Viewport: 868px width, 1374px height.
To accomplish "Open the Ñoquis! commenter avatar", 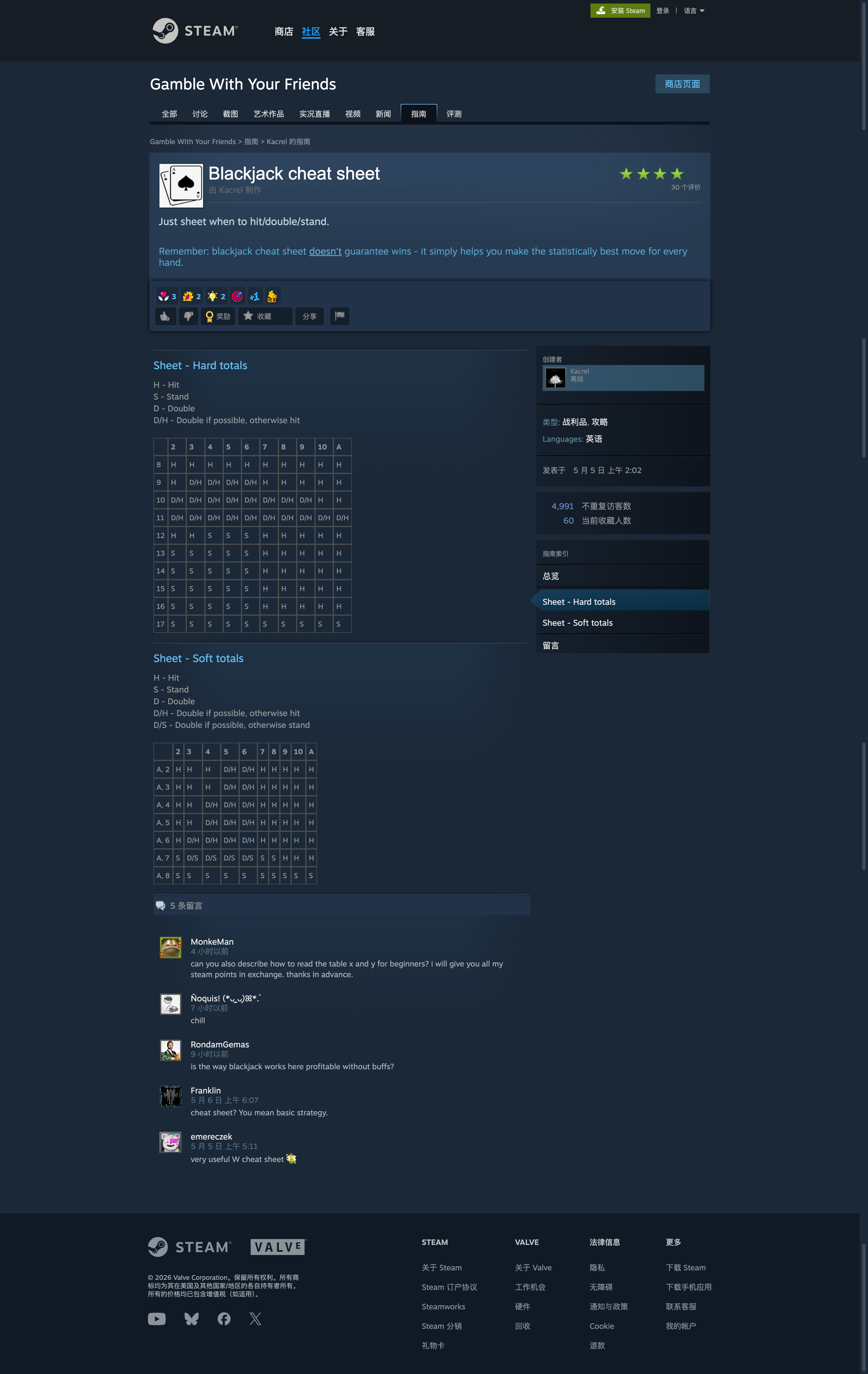I will pos(171,1004).
